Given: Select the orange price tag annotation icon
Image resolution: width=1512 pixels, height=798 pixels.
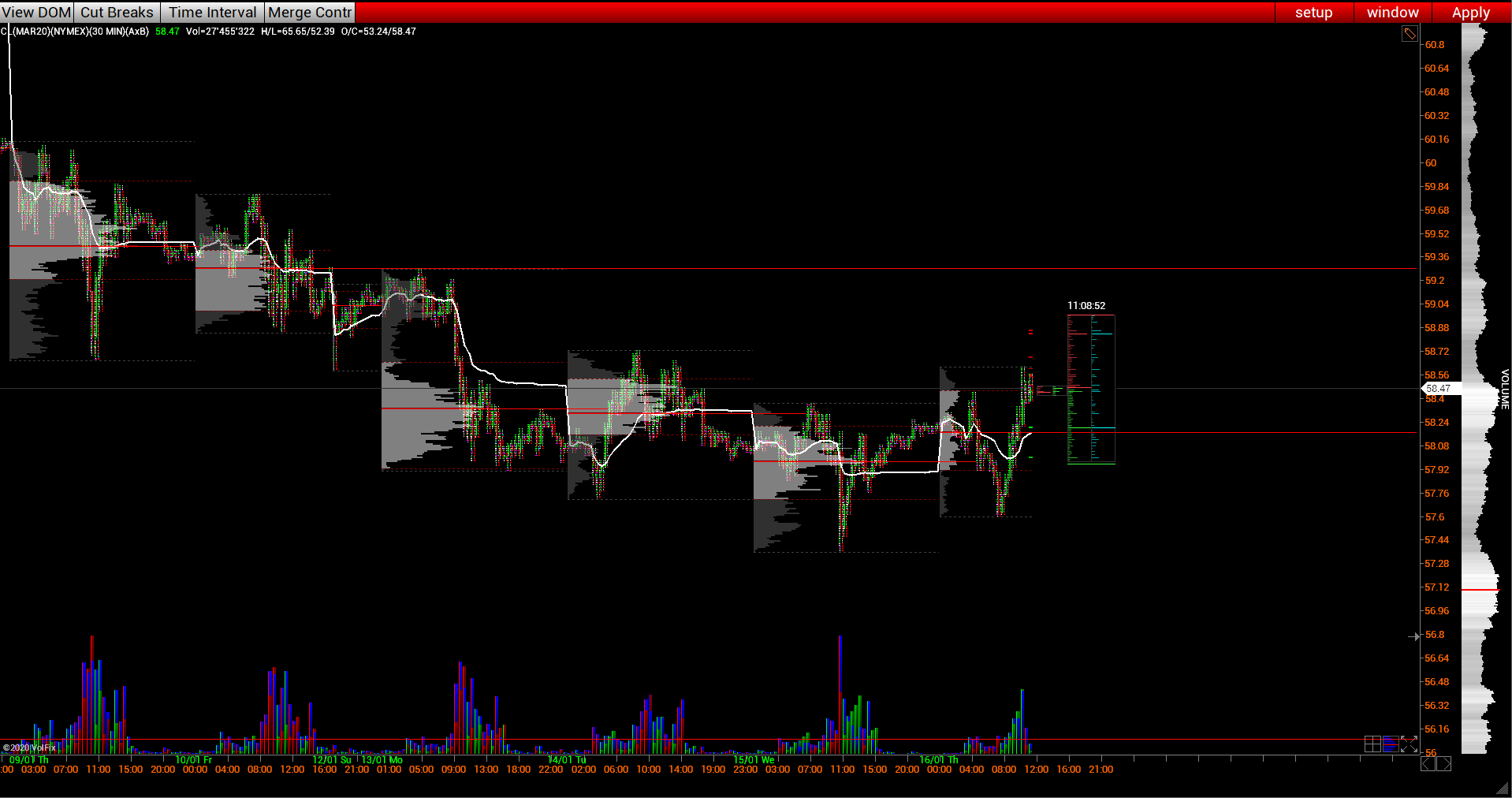Looking at the screenshot, I should [x=1410, y=33].
